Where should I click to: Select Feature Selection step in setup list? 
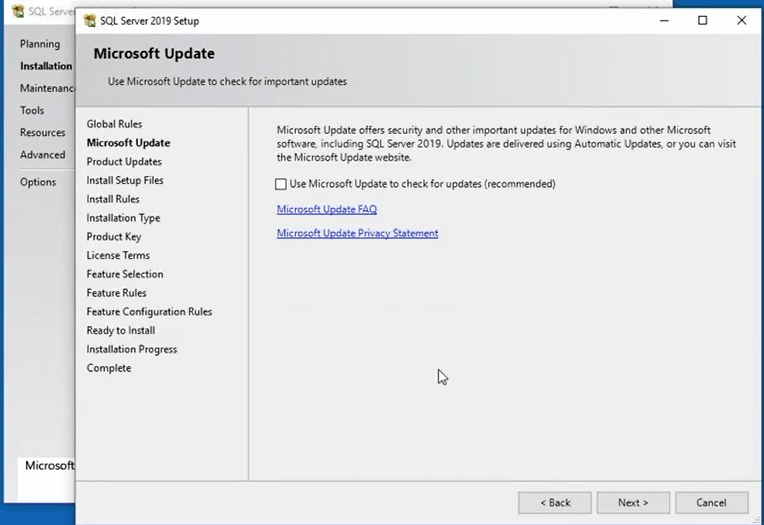pos(125,274)
